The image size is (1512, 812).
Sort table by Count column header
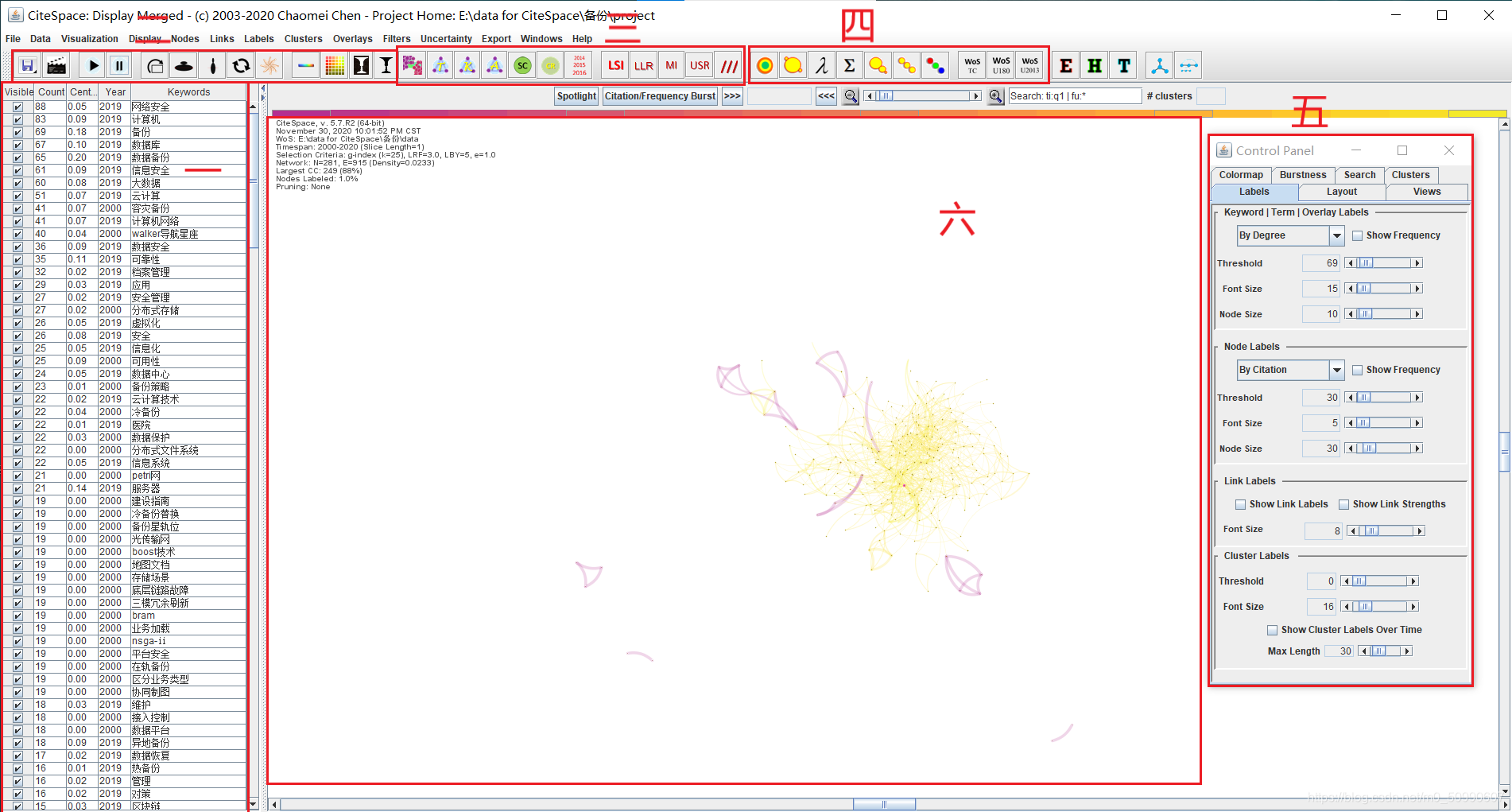point(51,92)
